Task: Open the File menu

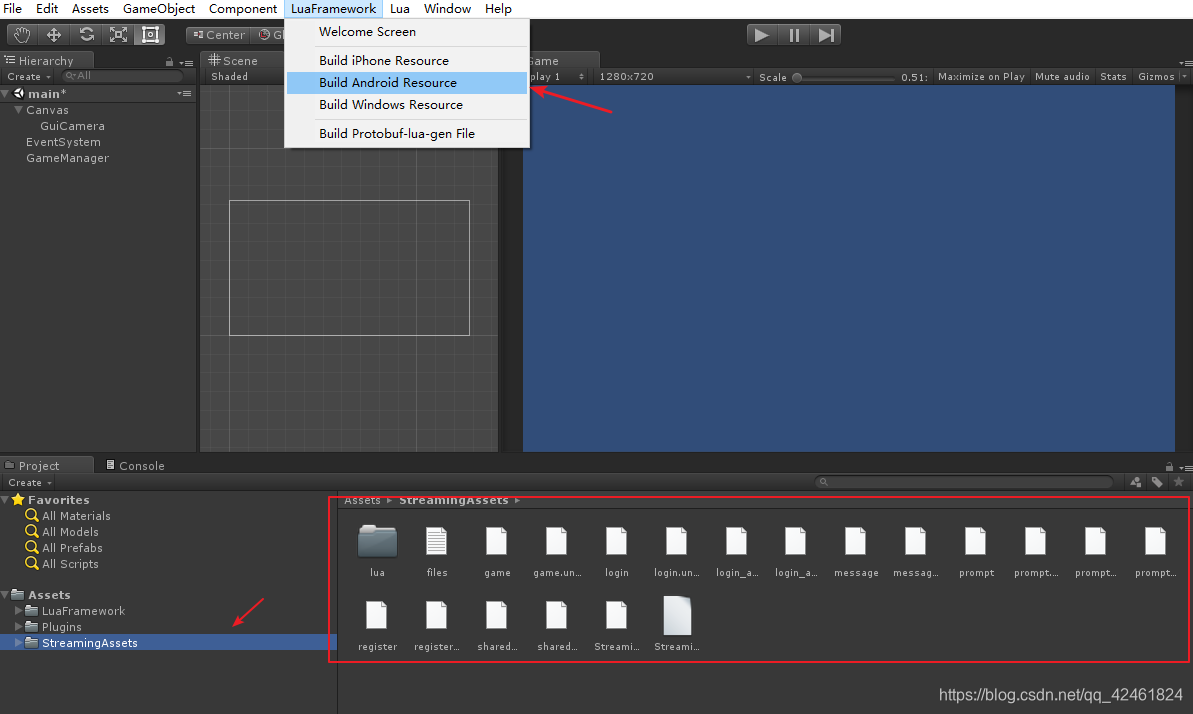Action: click(13, 8)
